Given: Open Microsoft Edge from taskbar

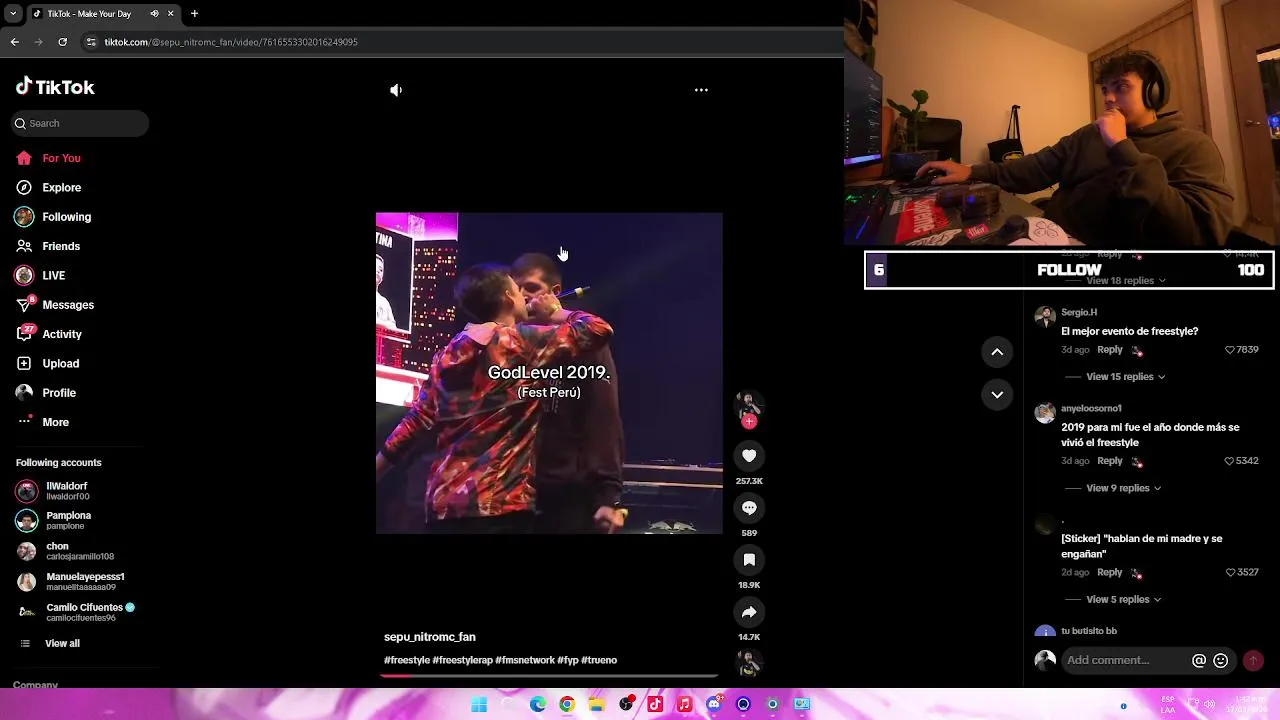Looking at the screenshot, I should point(538,704).
